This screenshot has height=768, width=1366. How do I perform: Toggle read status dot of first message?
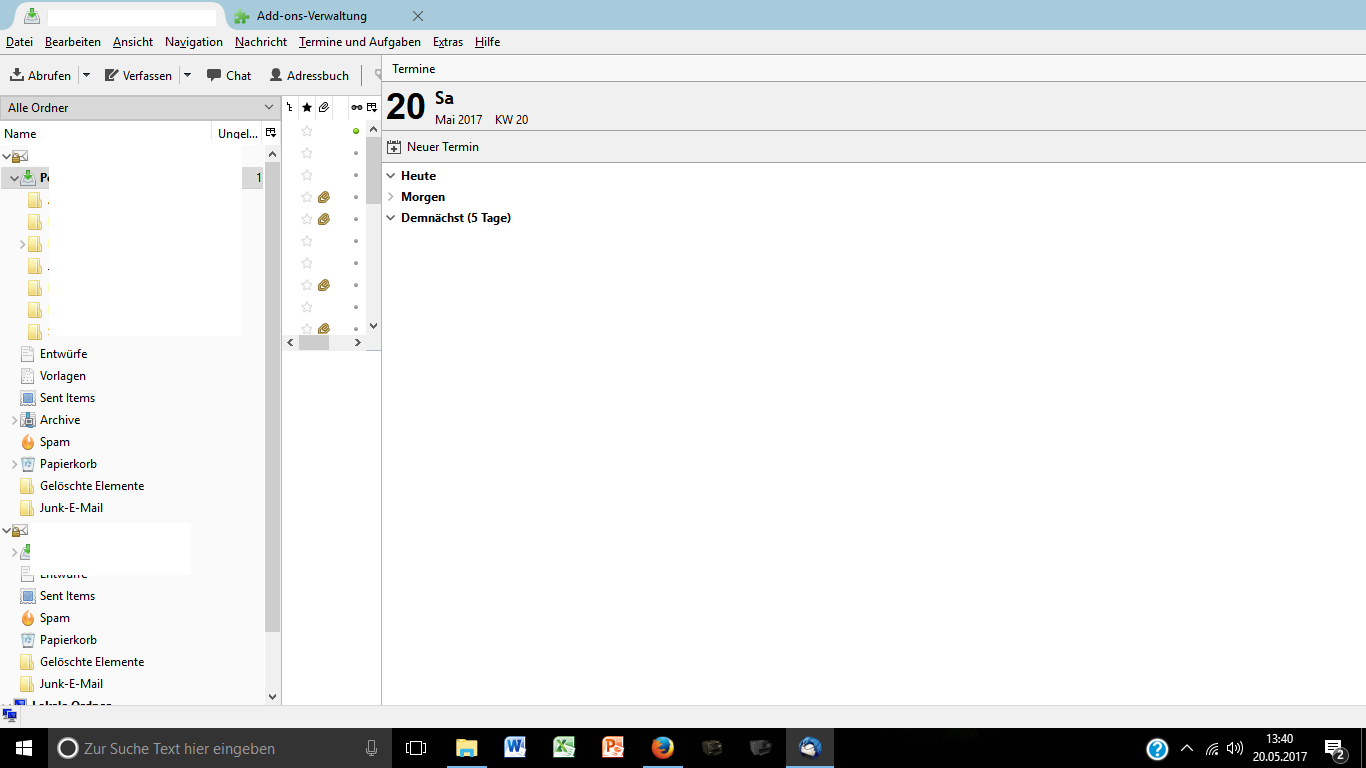tap(356, 131)
